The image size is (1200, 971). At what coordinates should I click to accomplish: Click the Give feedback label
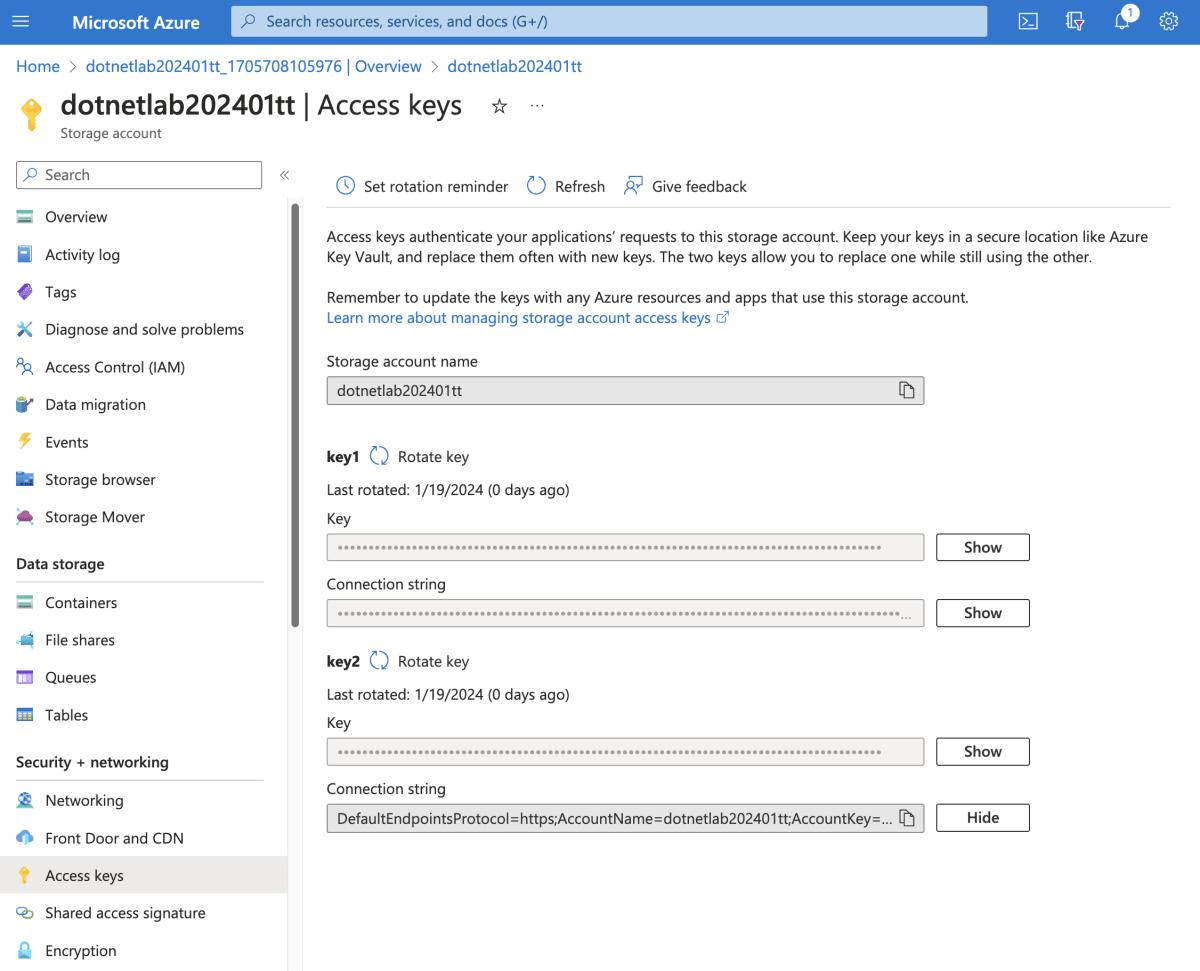699,187
